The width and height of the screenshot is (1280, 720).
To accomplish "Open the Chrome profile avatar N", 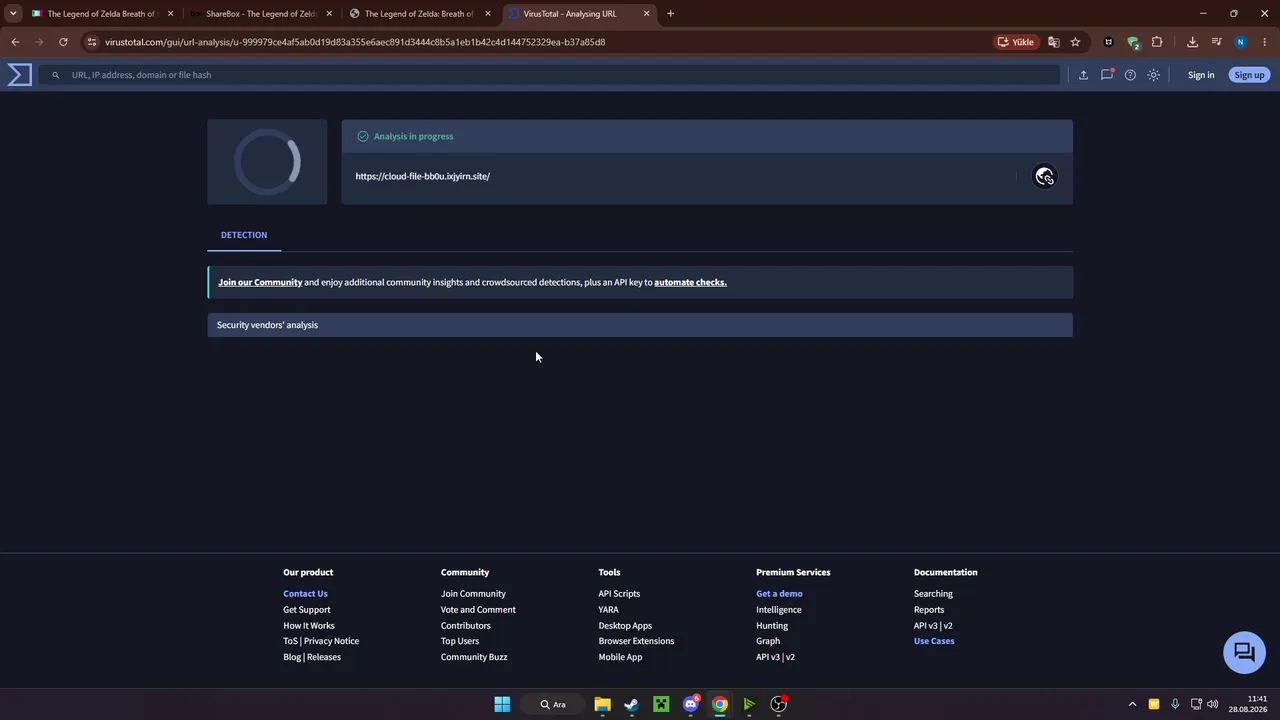I will (x=1241, y=42).
